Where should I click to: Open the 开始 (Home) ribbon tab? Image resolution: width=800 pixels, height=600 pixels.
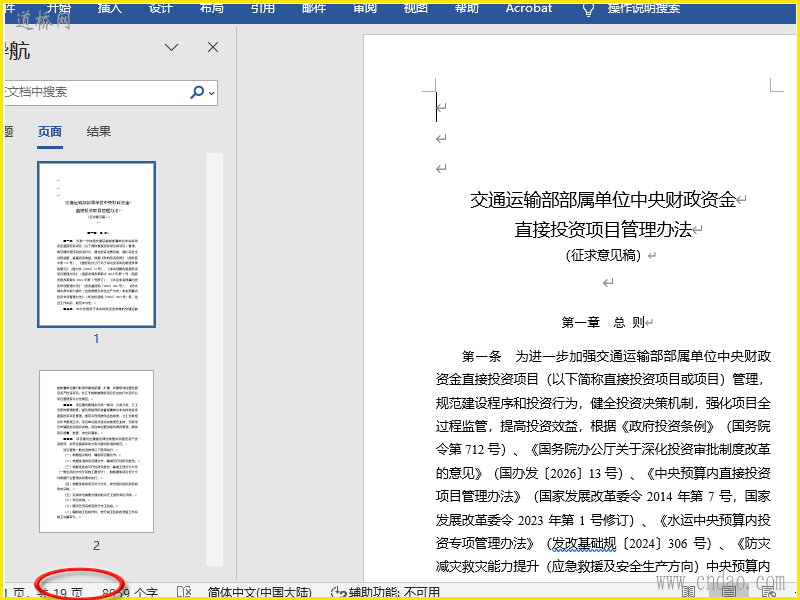tap(58, 8)
